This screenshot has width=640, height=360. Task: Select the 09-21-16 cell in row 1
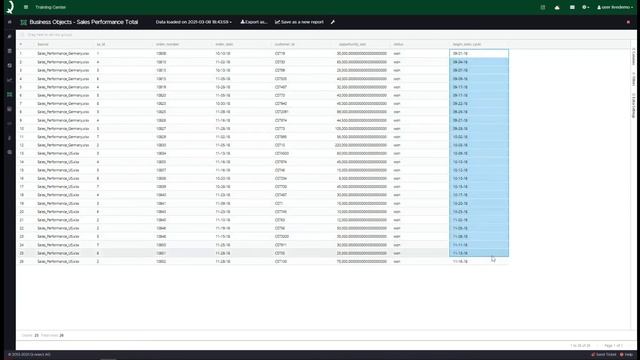[479, 53]
